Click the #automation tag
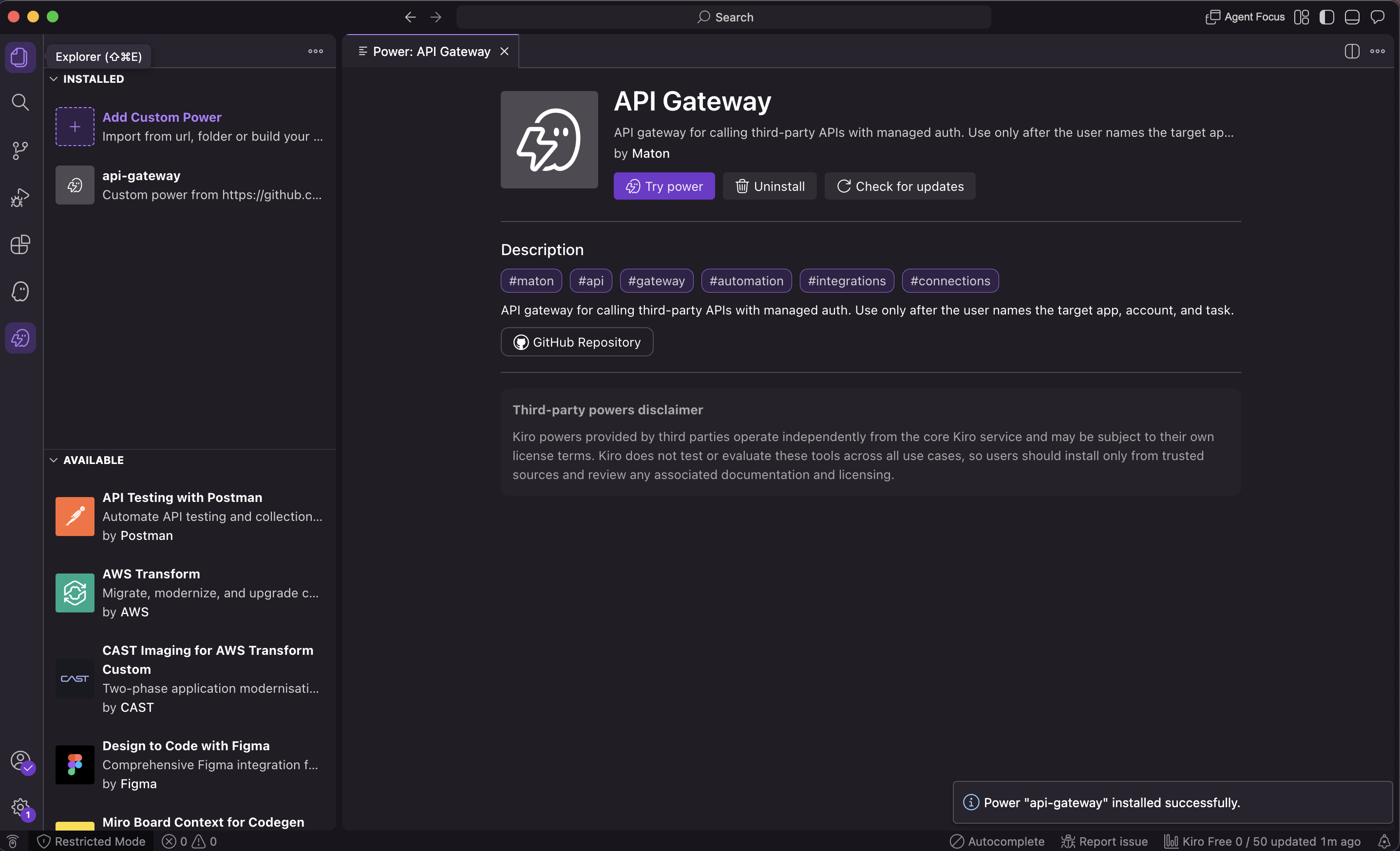Viewport: 1400px width, 851px height. [747, 280]
